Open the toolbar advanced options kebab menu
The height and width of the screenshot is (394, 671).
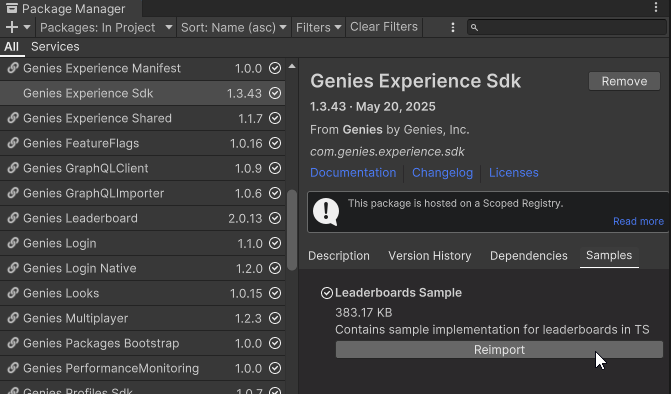coord(453,27)
